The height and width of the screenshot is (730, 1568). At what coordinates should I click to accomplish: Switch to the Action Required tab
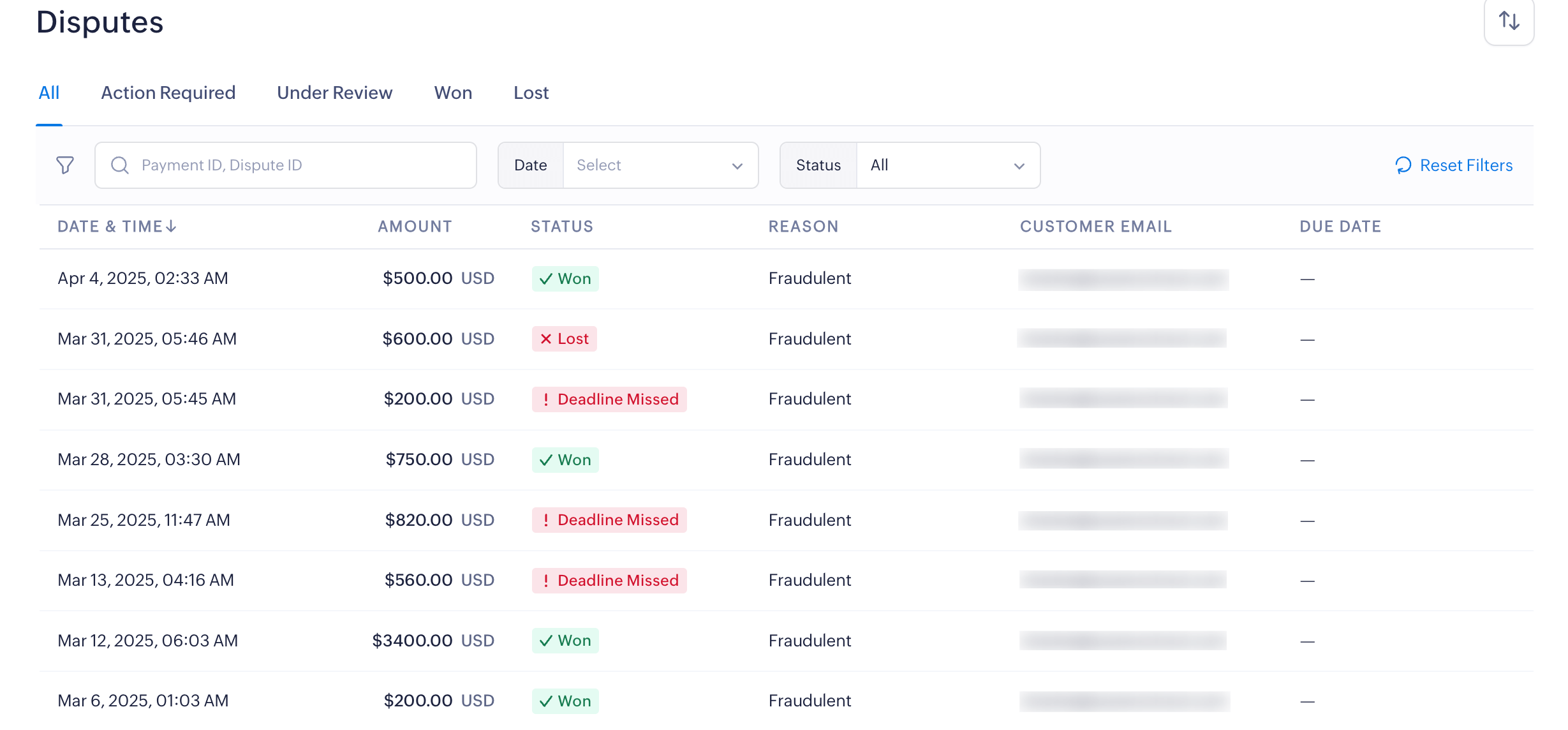168,93
